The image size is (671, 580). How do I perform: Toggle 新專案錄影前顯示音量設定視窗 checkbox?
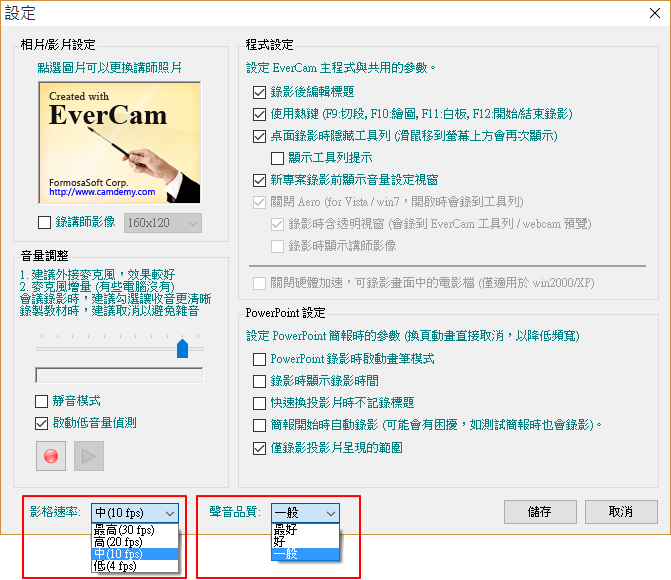[259, 180]
